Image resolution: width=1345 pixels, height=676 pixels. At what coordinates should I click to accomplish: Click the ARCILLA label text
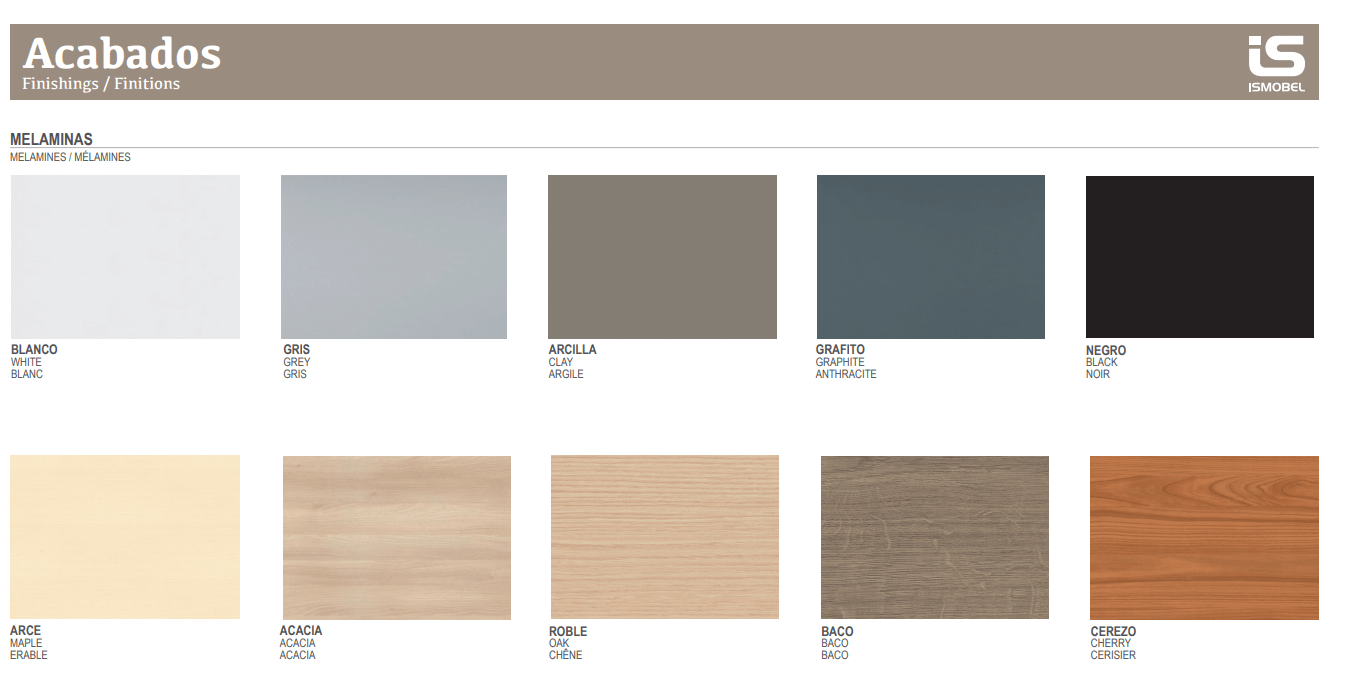pos(572,350)
